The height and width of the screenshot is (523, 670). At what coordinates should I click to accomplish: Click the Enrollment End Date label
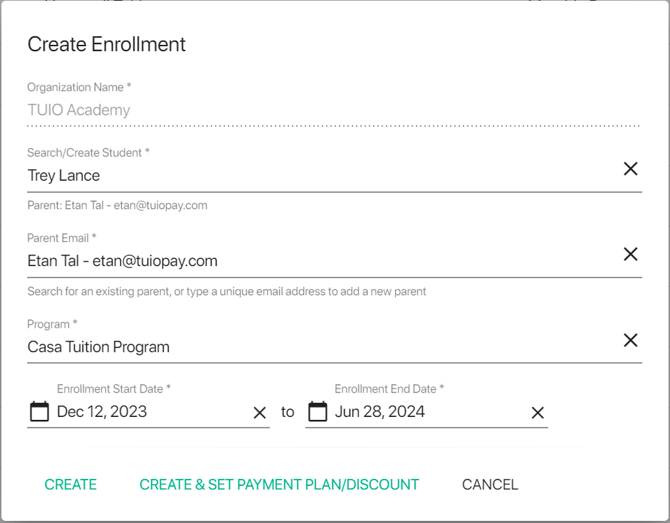coord(390,389)
